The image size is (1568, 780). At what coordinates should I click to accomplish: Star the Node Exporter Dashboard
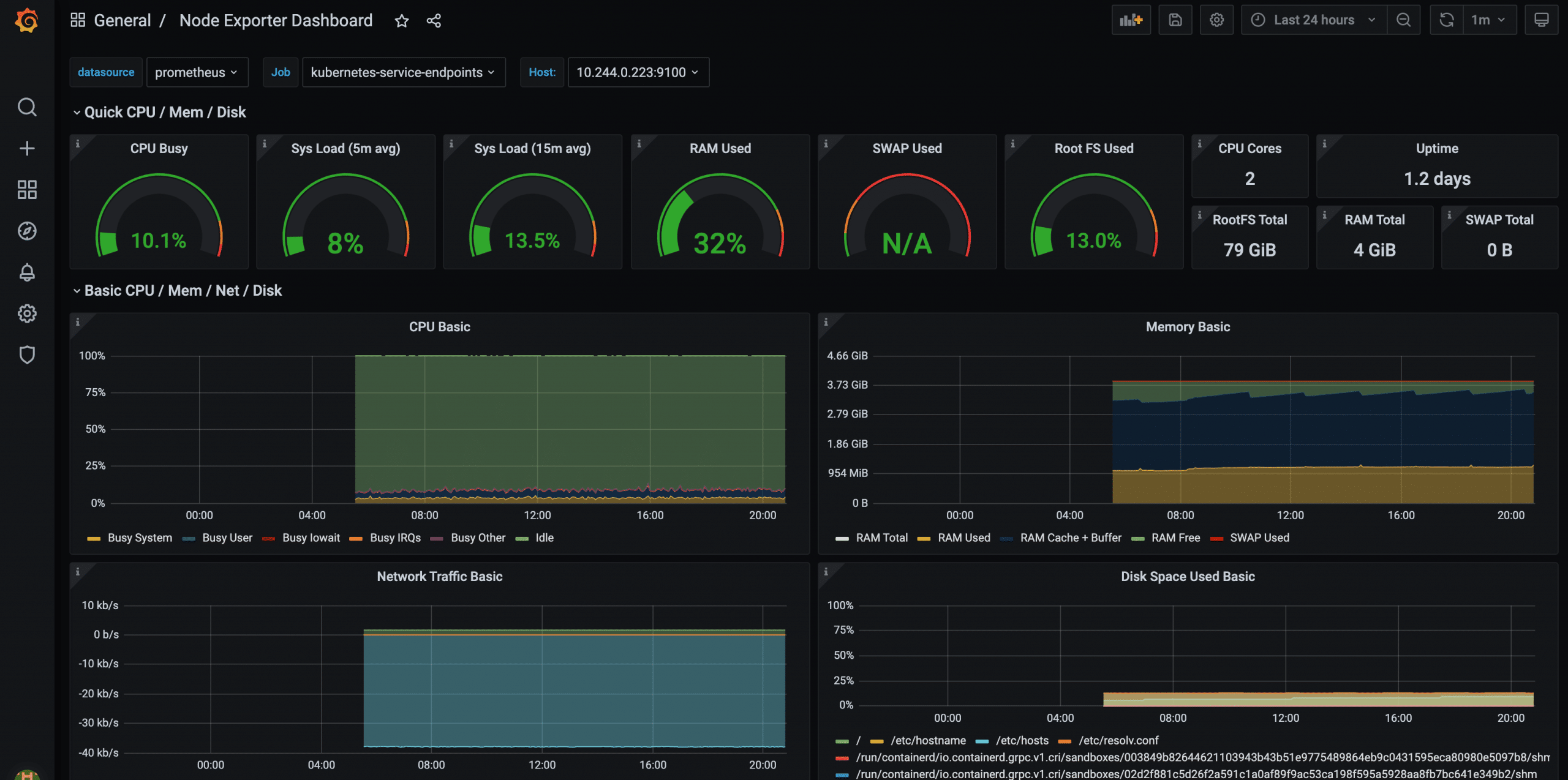click(x=402, y=21)
